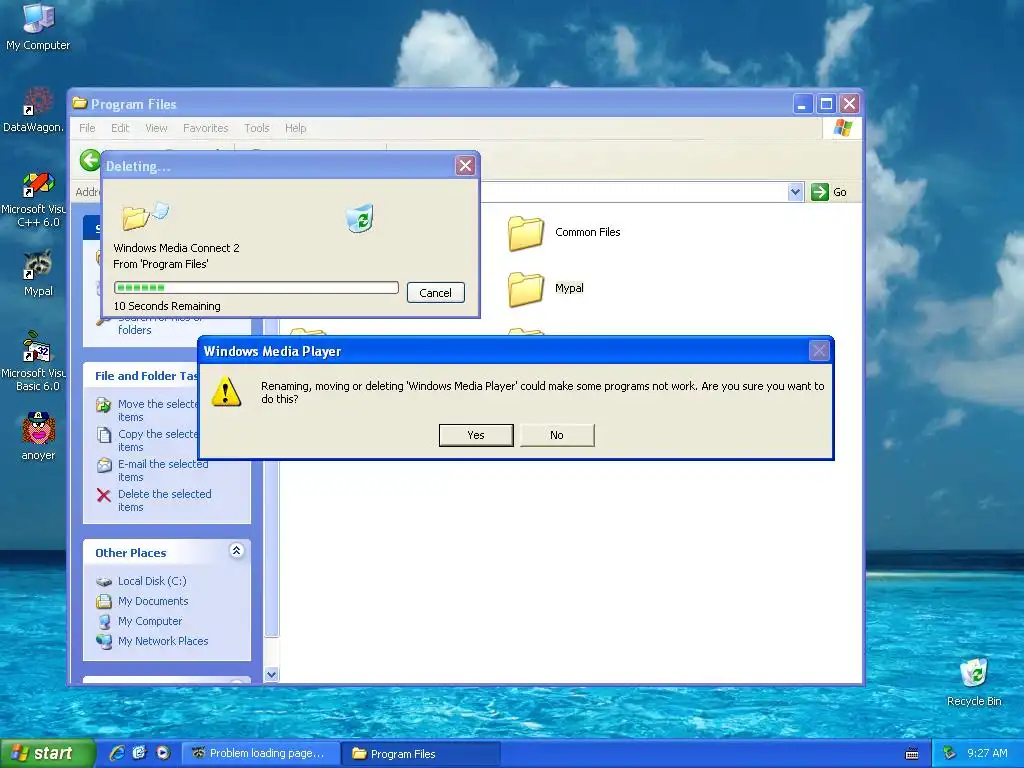
Task: Open the Edit menu
Action: (120, 128)
